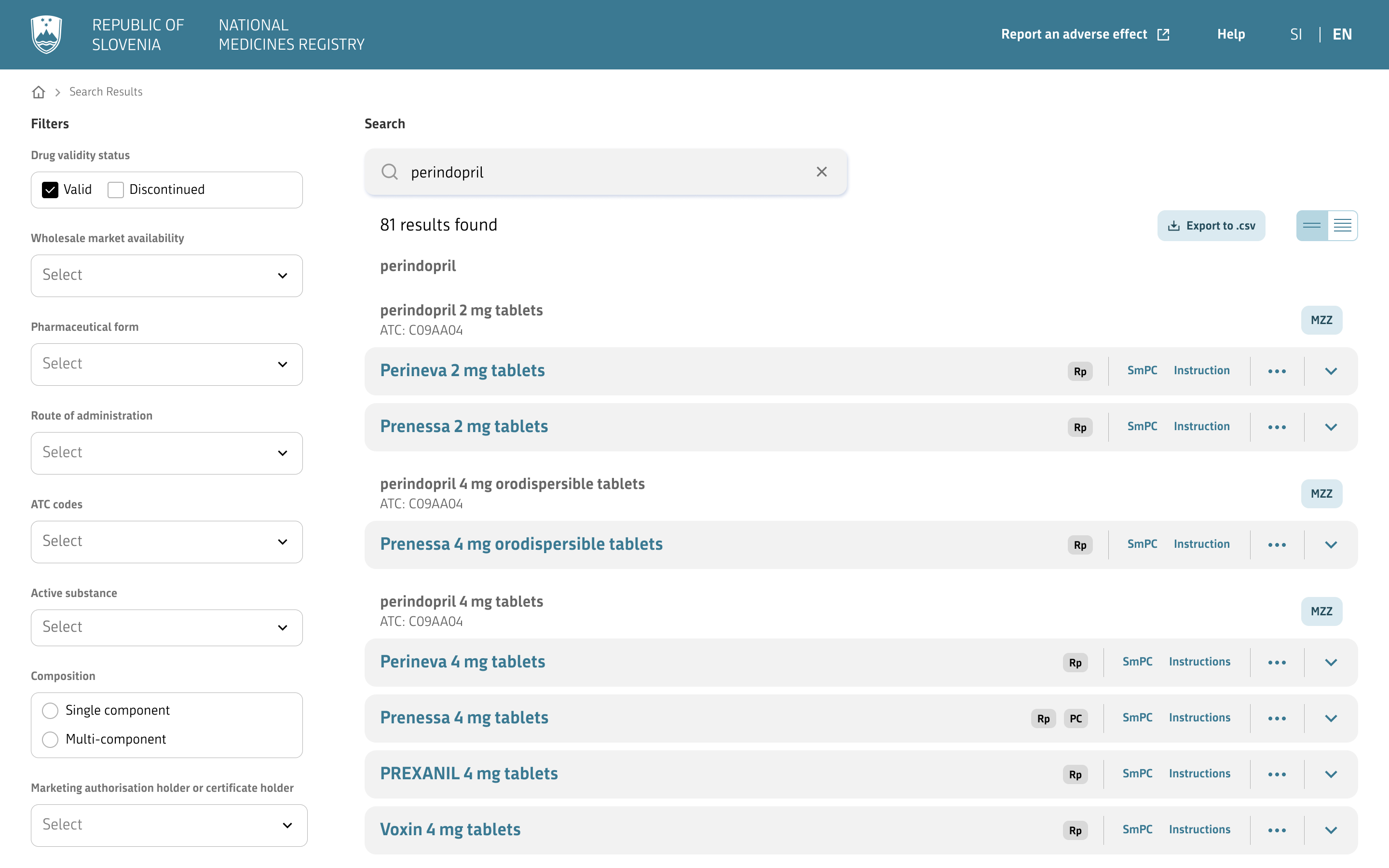Click Search Results breadcrumb
1389x868 pixels.
pyautogui.click(x=106, y=92)
